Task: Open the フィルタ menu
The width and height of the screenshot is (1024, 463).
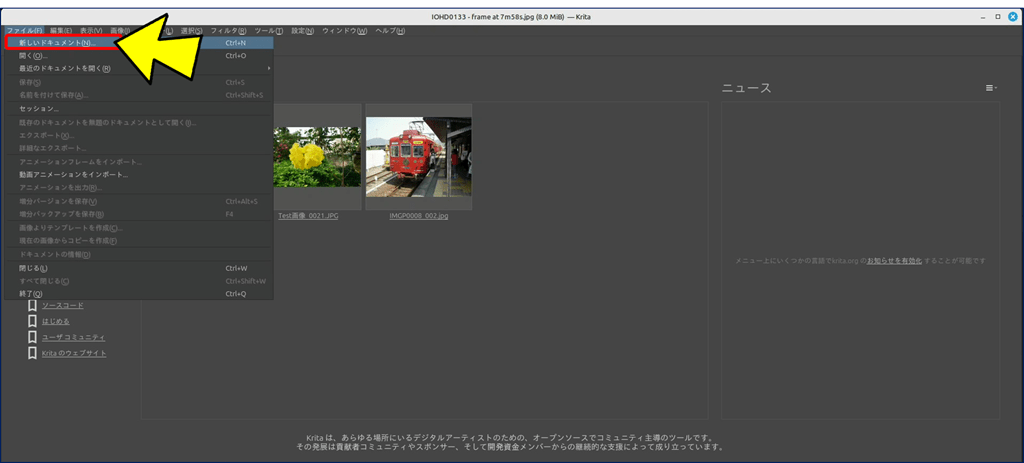Action: pyautogui.click(x=223, y=31)
